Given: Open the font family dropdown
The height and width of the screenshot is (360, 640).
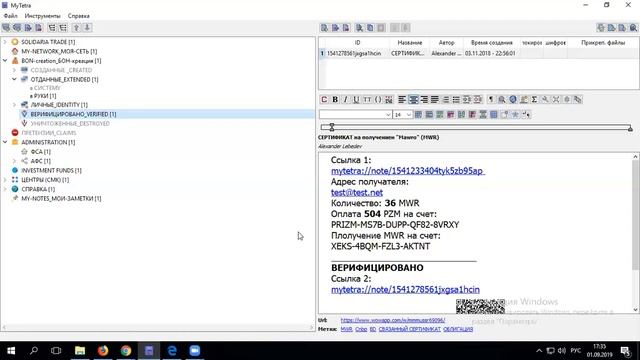Looking at the screenshot, I should click(356, 115).
